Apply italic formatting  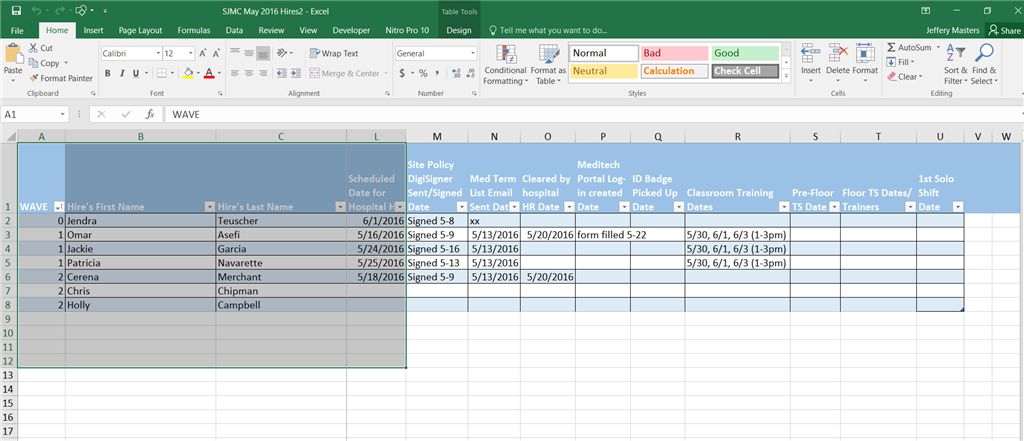point(121,73)
